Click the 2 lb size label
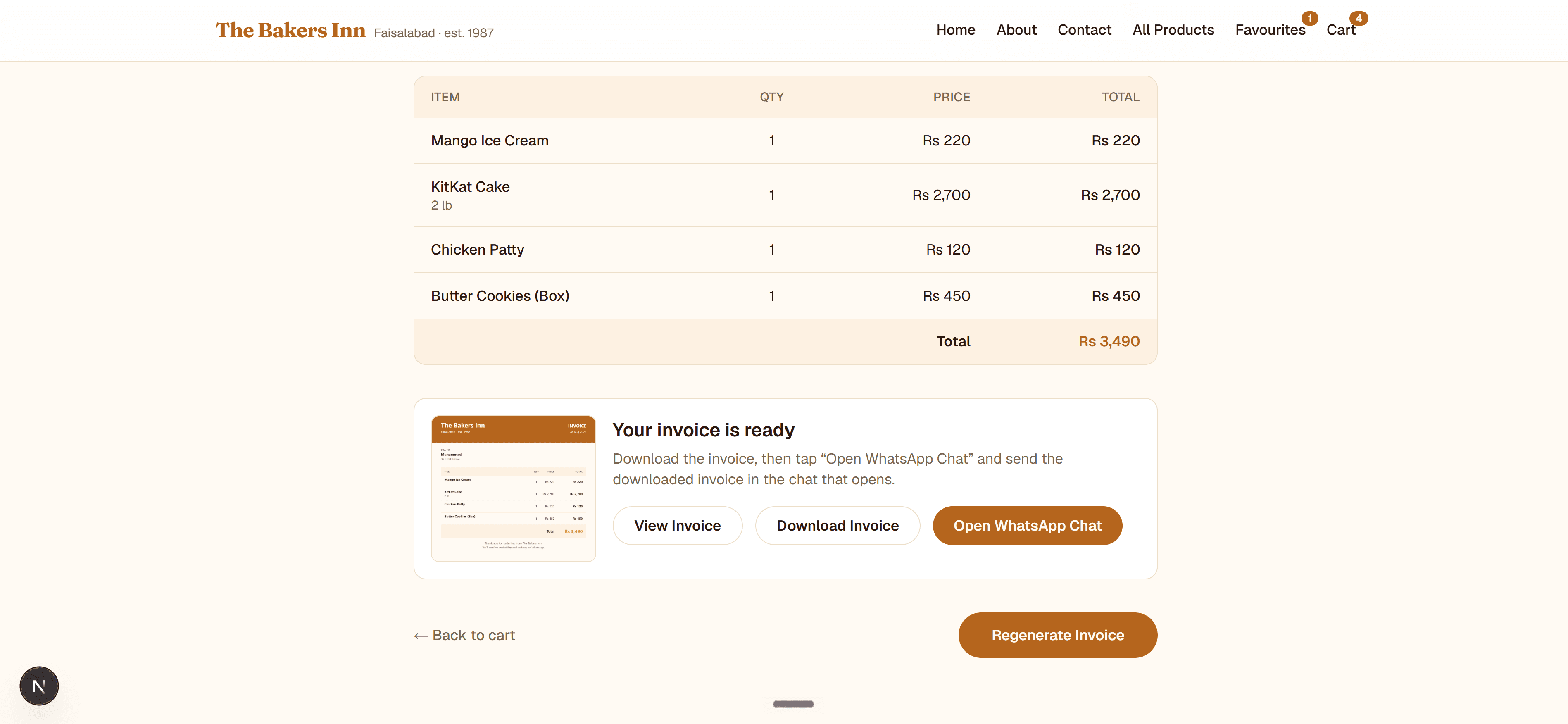This screenshot has width=1568, height=724. (x=441, y=205)
